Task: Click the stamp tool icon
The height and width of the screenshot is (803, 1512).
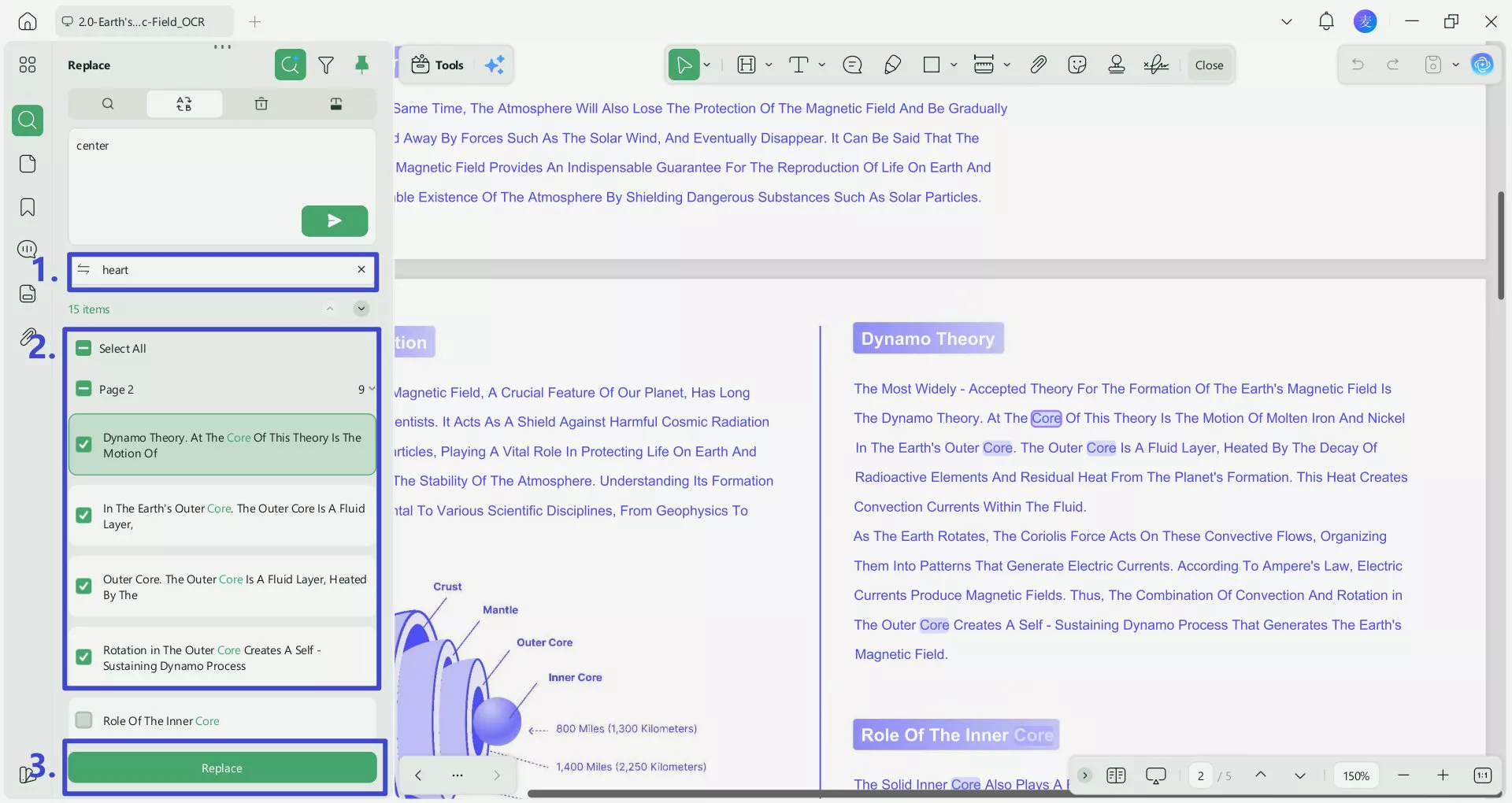Action: click(x=1117, y=65)
